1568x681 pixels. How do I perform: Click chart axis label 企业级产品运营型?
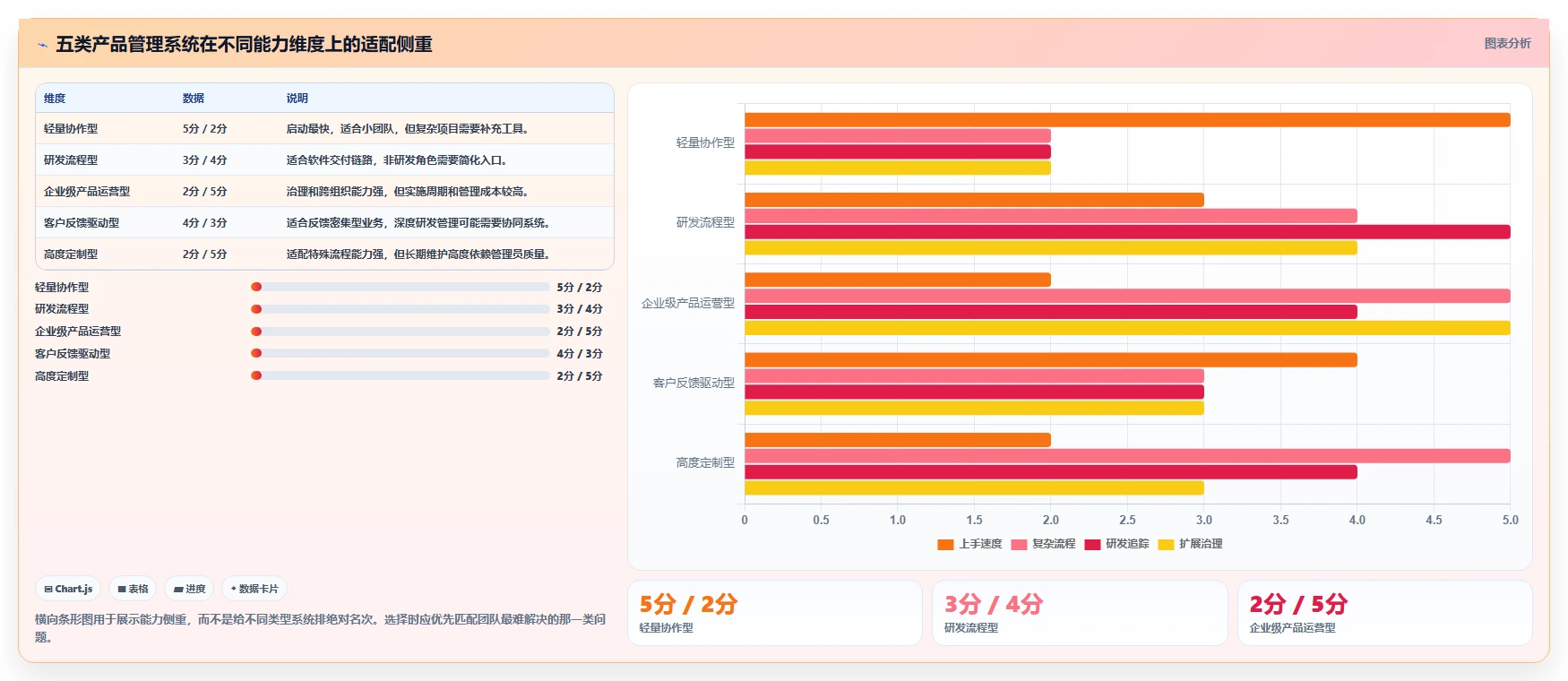tap(688, 303)
